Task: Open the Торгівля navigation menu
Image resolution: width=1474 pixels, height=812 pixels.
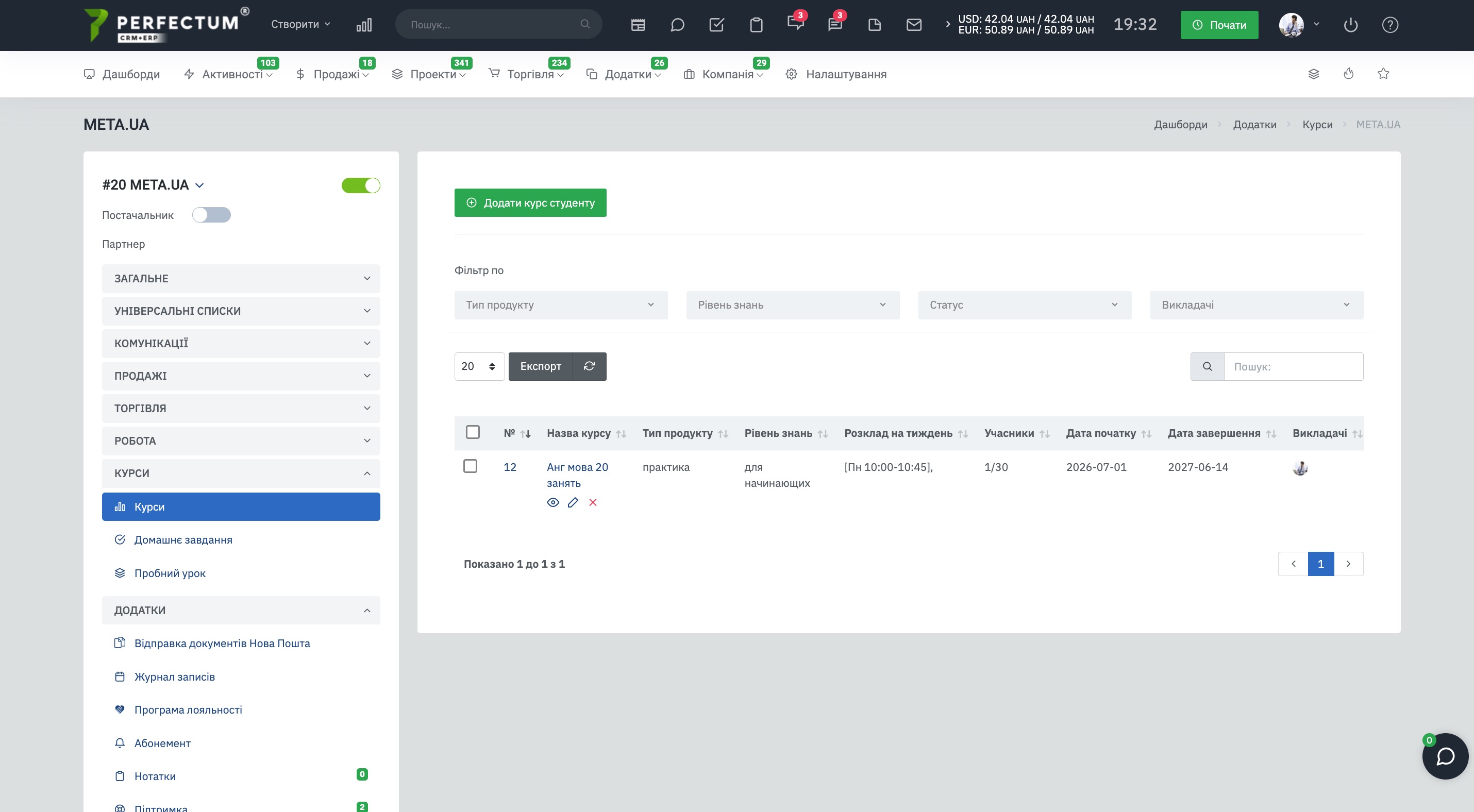Action: point(526,74)
